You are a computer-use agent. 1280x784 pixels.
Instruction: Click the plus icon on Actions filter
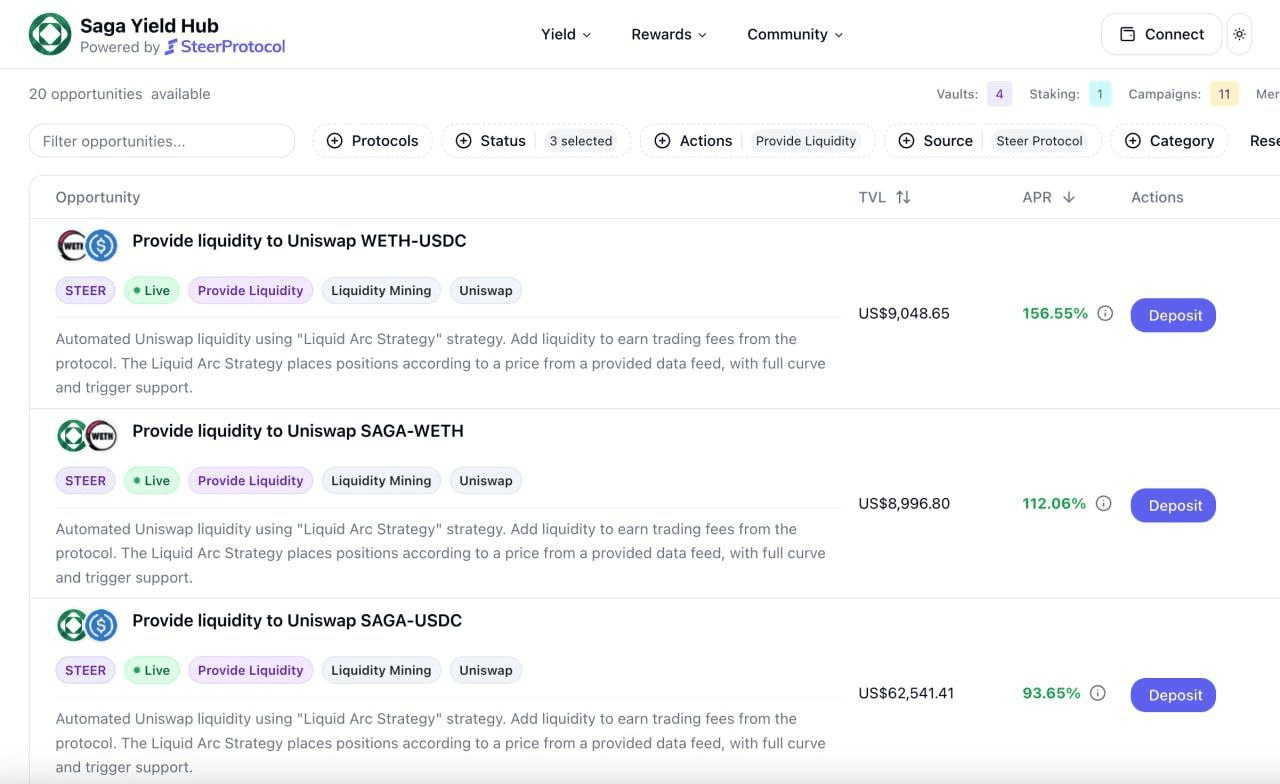click(662, 141)
